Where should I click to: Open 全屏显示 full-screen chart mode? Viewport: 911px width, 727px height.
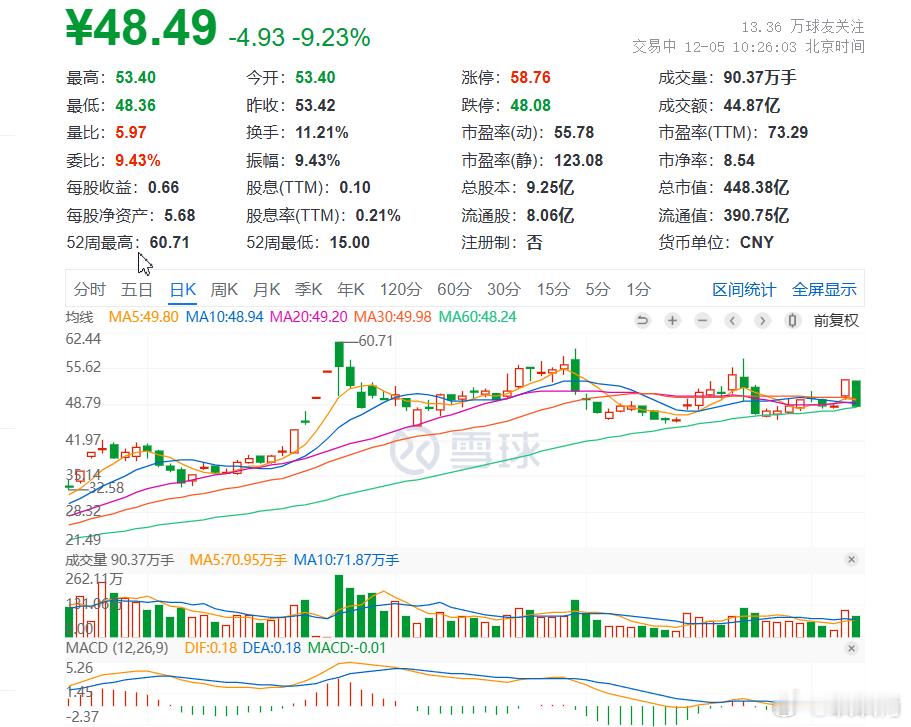pos(824,289)
